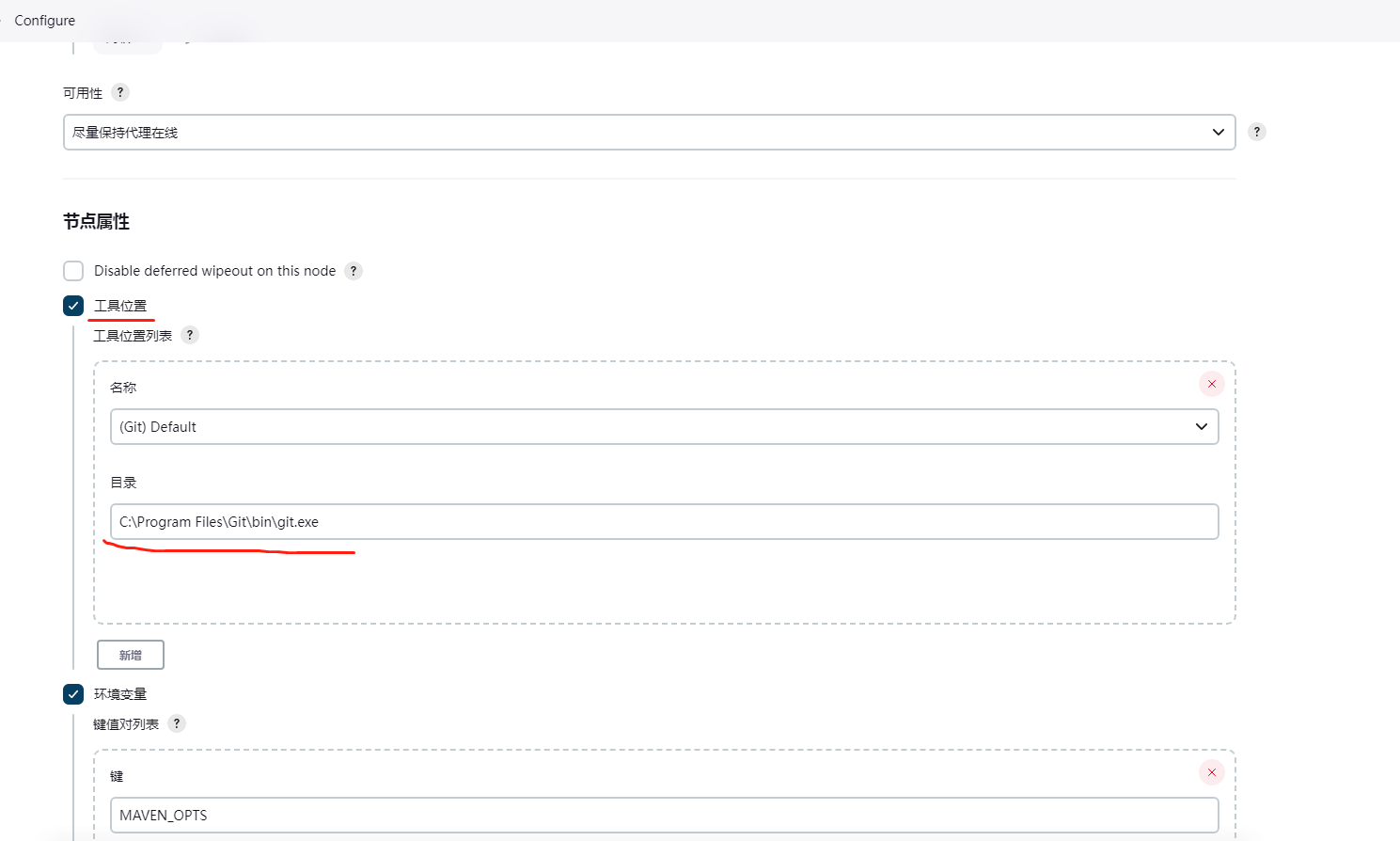Uncheck the 工具位置 checkbox
The height and width of the screenshot is (841, 1400).
coord(73,306)
